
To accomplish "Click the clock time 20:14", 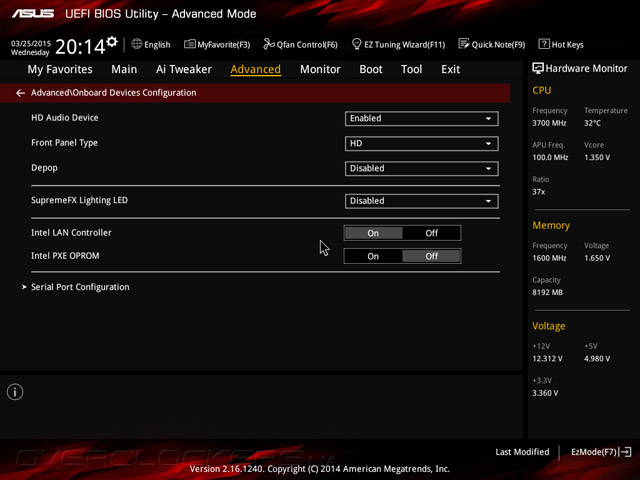I will click(80, 47).
